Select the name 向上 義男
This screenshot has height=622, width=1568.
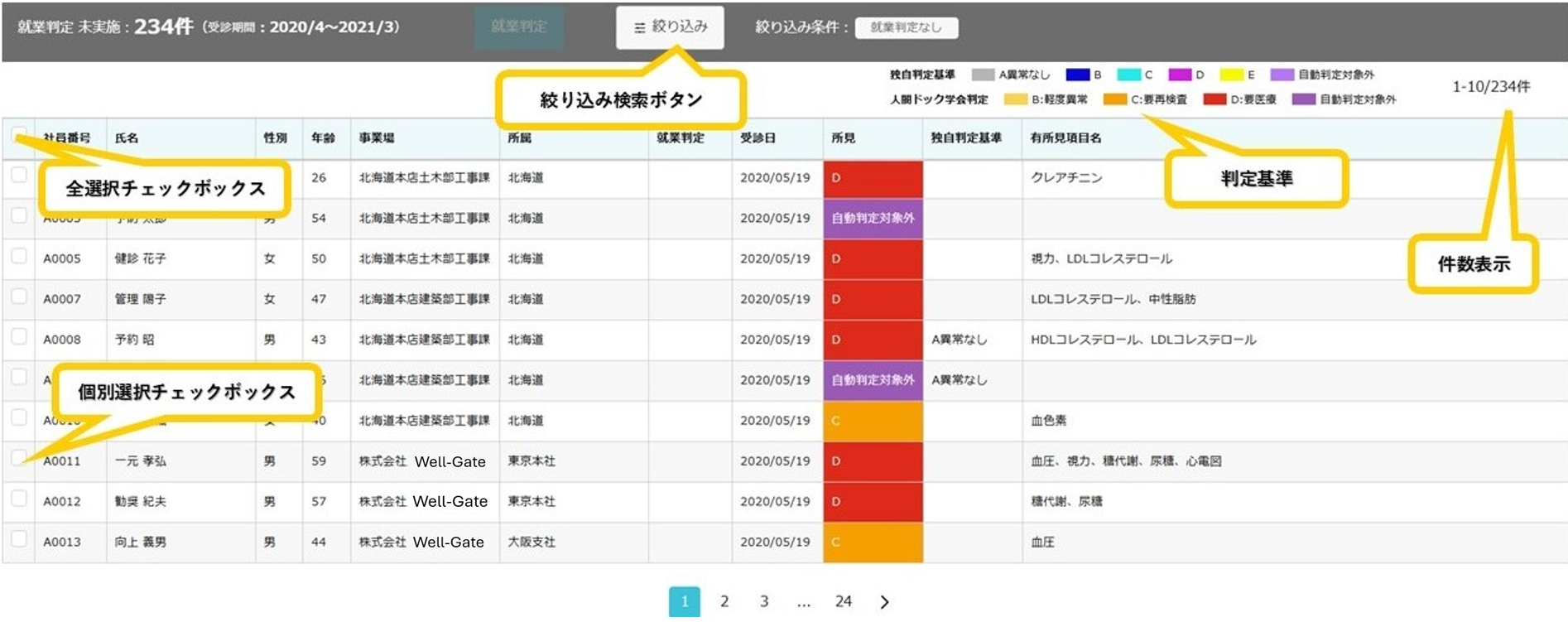140,542
